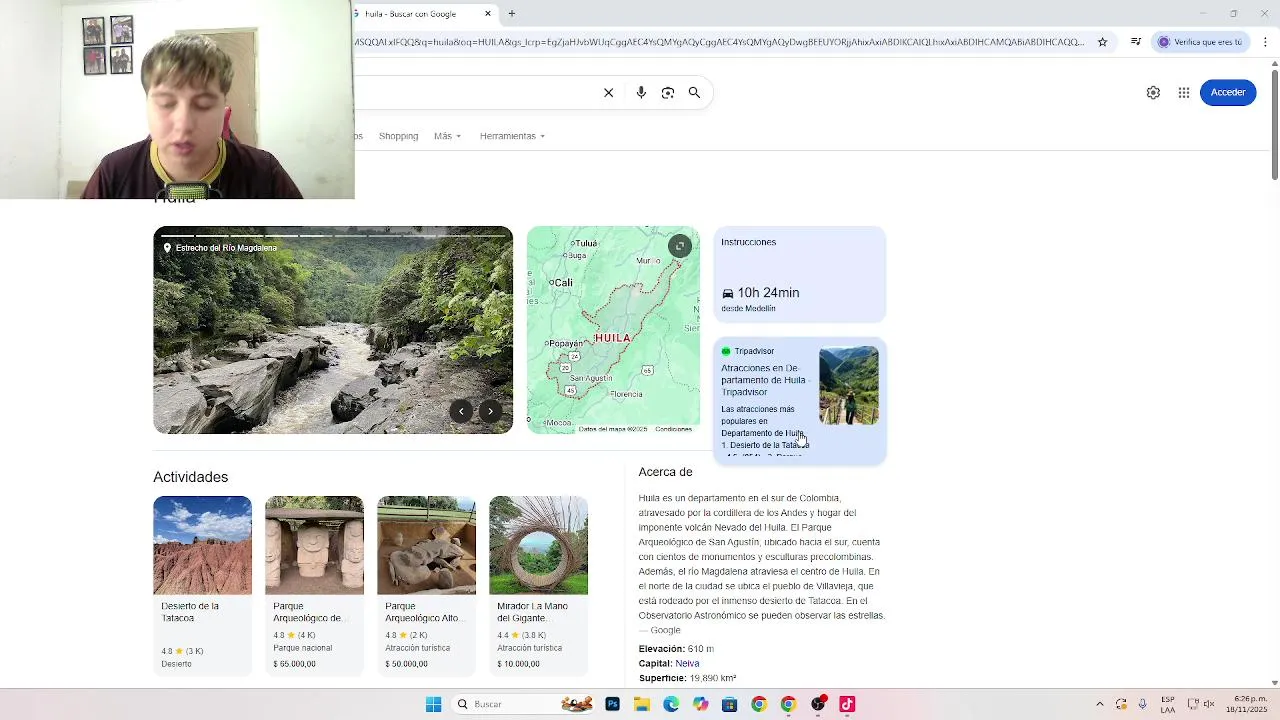This screenshot has height=720, width=1280.
Task: Open Mirador La Mano del Gigante card
Action: (x=538, y=586)
